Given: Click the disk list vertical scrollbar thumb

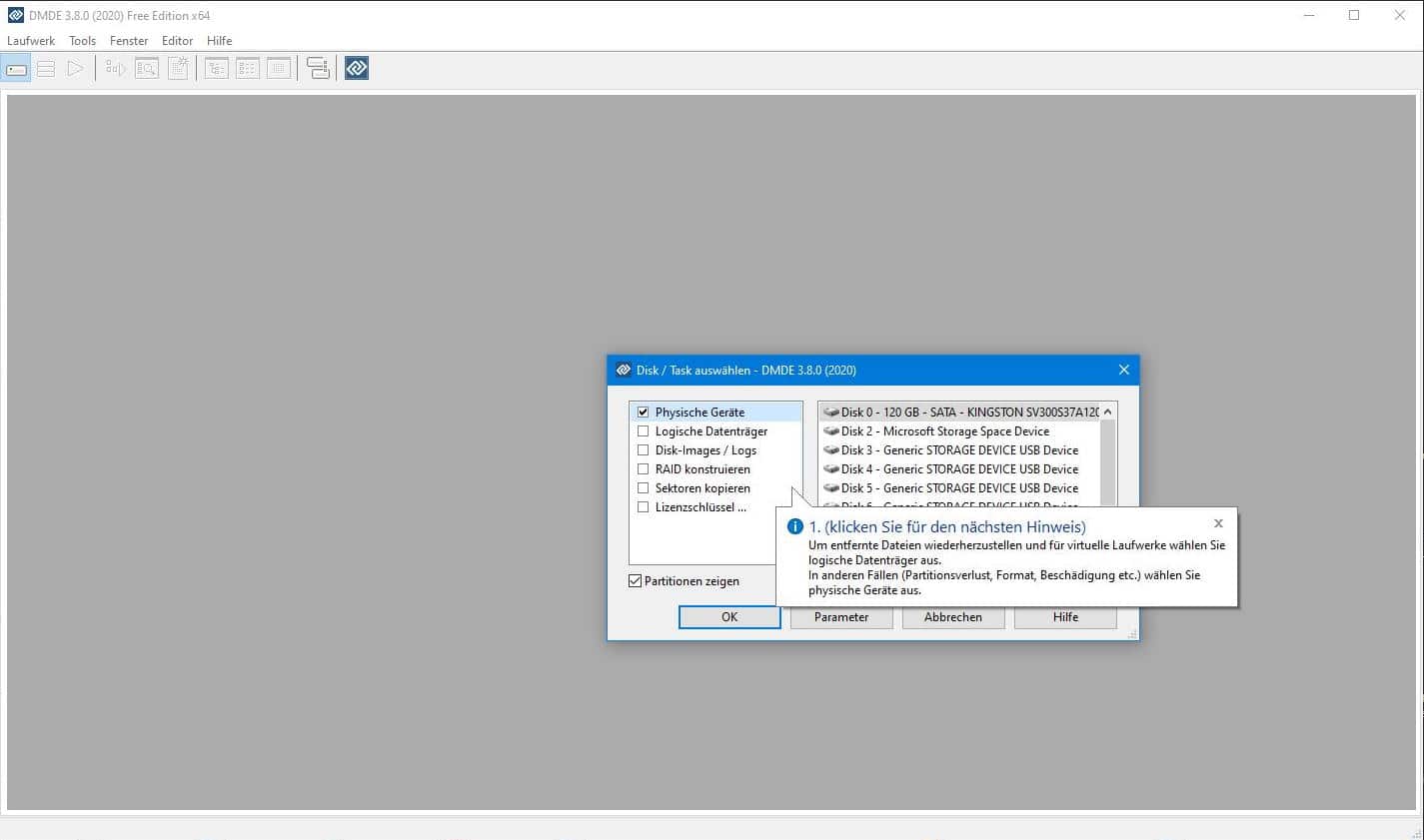Looking at the screenshot, I should click(1107, 463).
